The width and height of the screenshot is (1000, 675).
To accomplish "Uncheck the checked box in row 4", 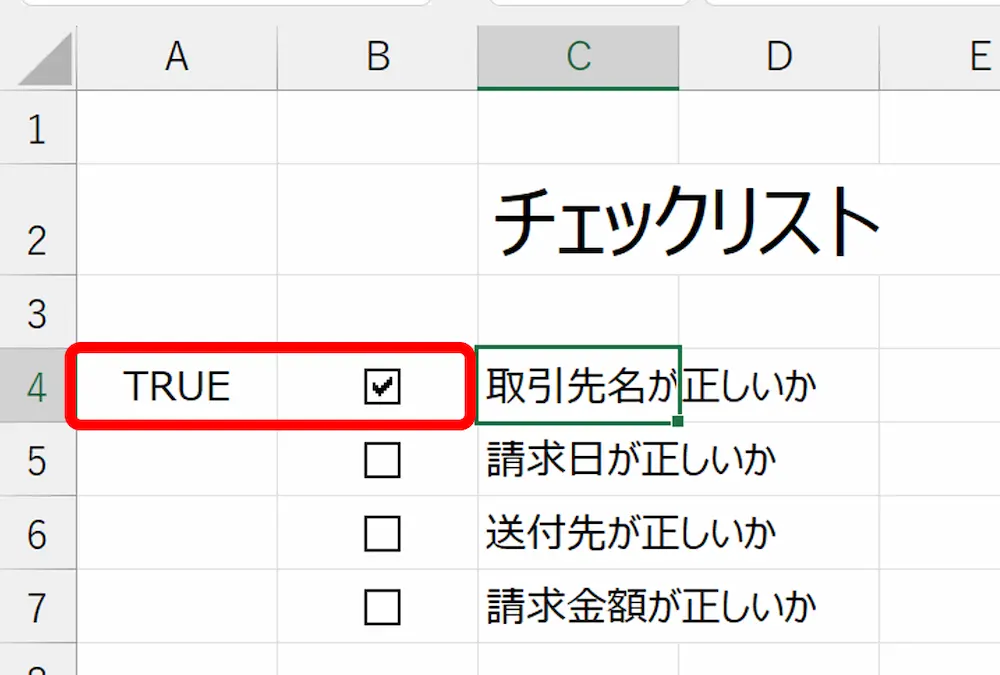I will [x=382, y=386].
